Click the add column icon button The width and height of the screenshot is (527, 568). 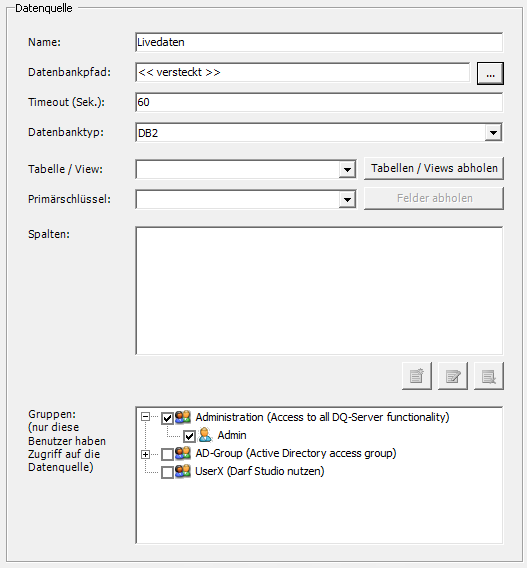click(x=417, y=376)
